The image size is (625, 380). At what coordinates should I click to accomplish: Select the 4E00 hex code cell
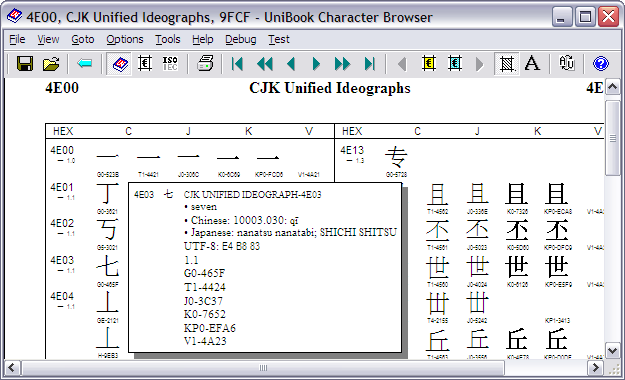(62, 150)
